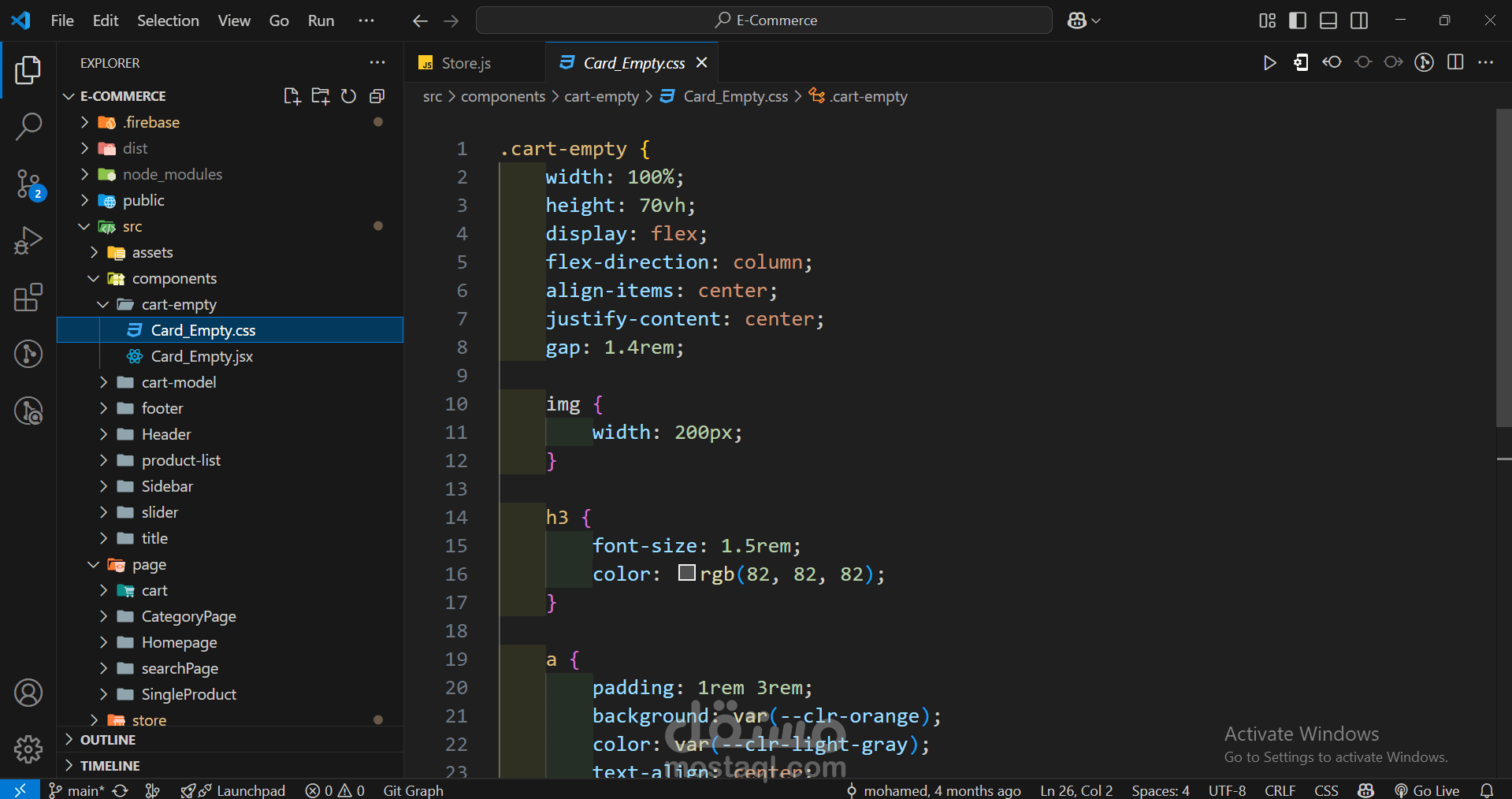
Task: Expand the OUTLINE section
Action: pyautogui.click(x=108, y=740)
